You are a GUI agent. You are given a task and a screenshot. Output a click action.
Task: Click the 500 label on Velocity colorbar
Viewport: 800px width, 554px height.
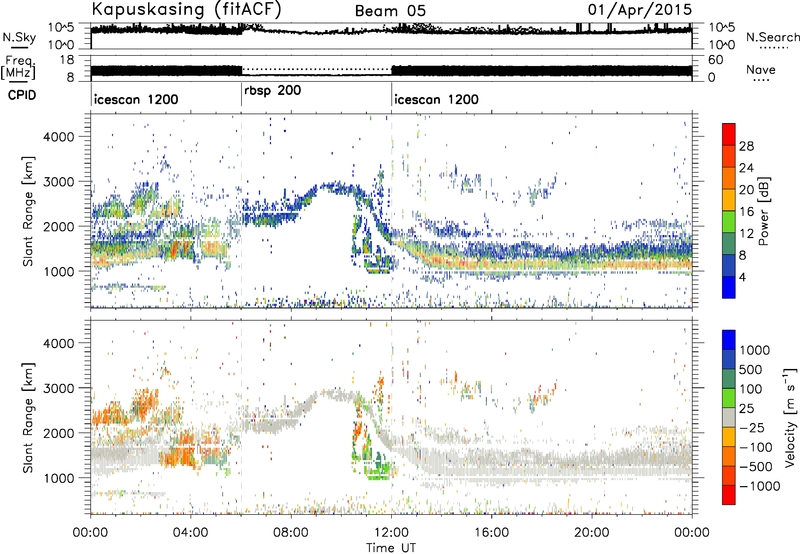[x=751, y=369]
